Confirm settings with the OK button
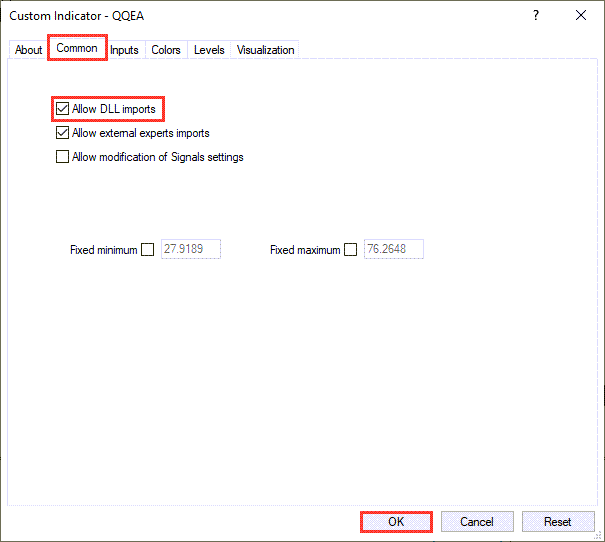The image size is (605, 542). click(396, 522)
